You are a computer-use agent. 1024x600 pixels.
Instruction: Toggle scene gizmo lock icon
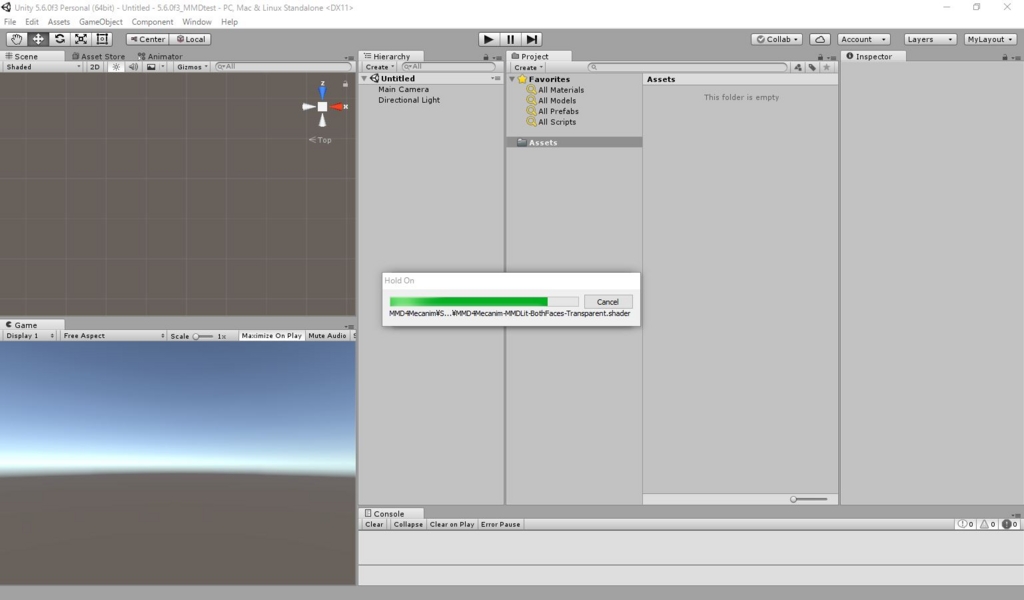click(345, 84)
